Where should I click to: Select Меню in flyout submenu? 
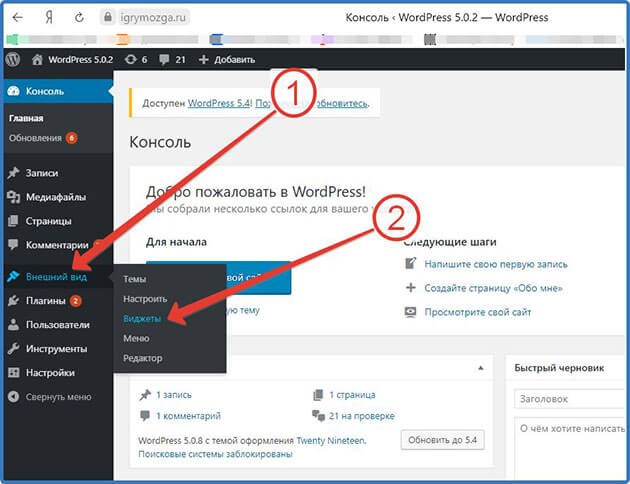(x=136, y=338)
